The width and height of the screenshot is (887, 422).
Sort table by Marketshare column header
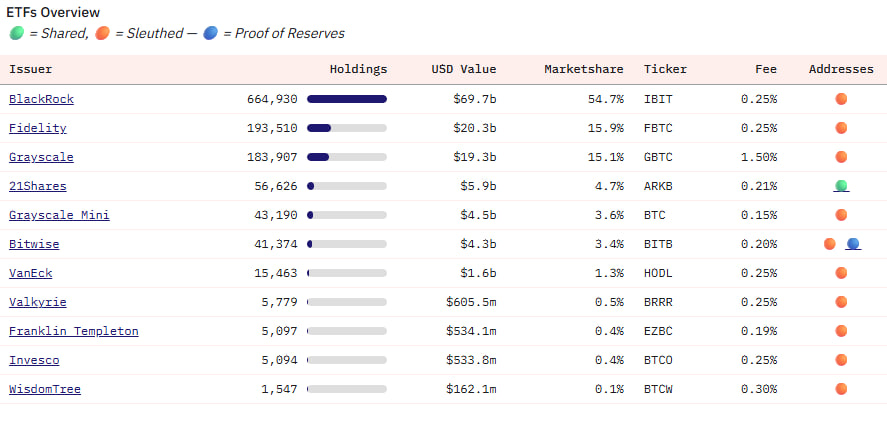583,69
